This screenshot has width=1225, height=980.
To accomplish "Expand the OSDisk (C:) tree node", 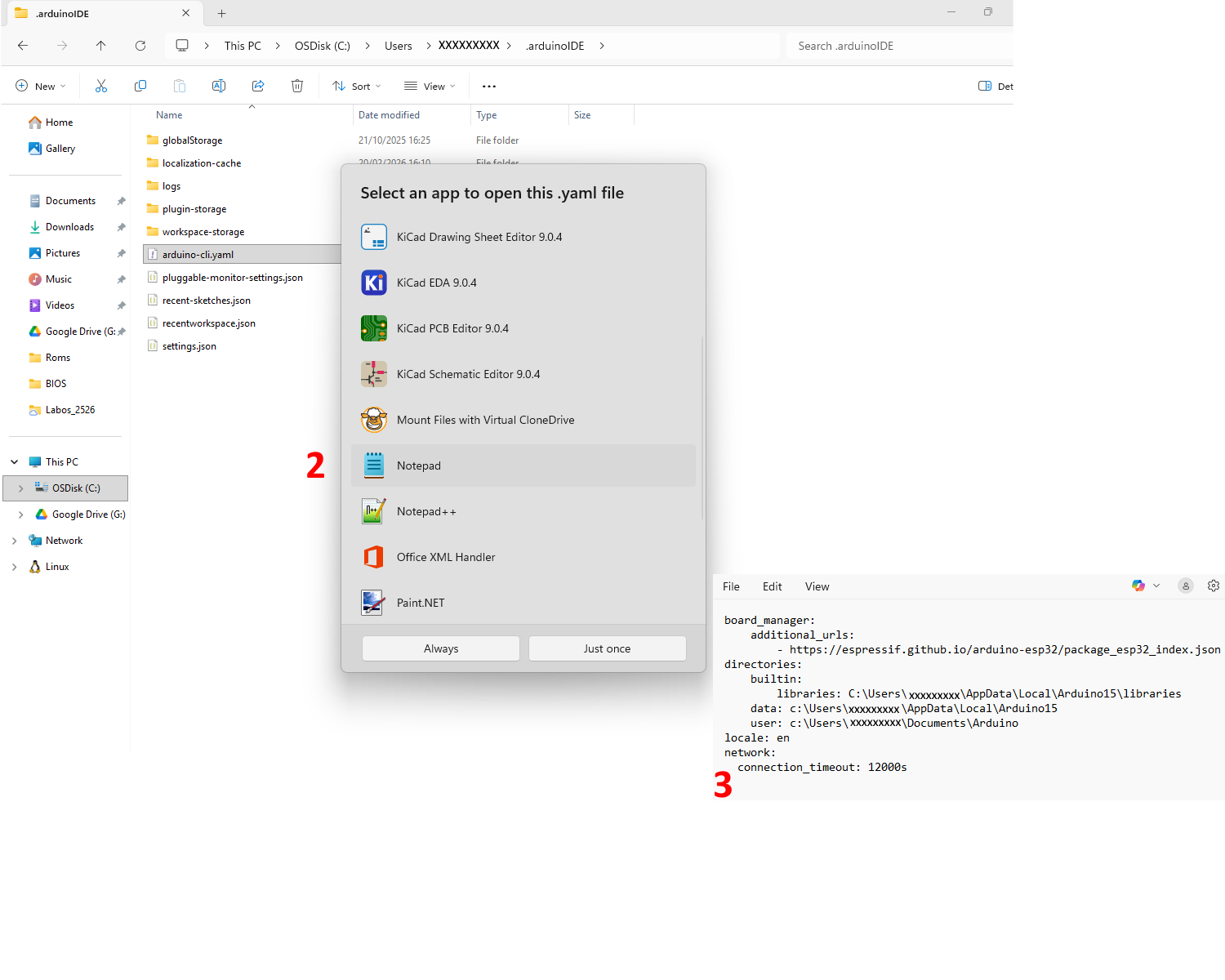I will pos(20,488).
